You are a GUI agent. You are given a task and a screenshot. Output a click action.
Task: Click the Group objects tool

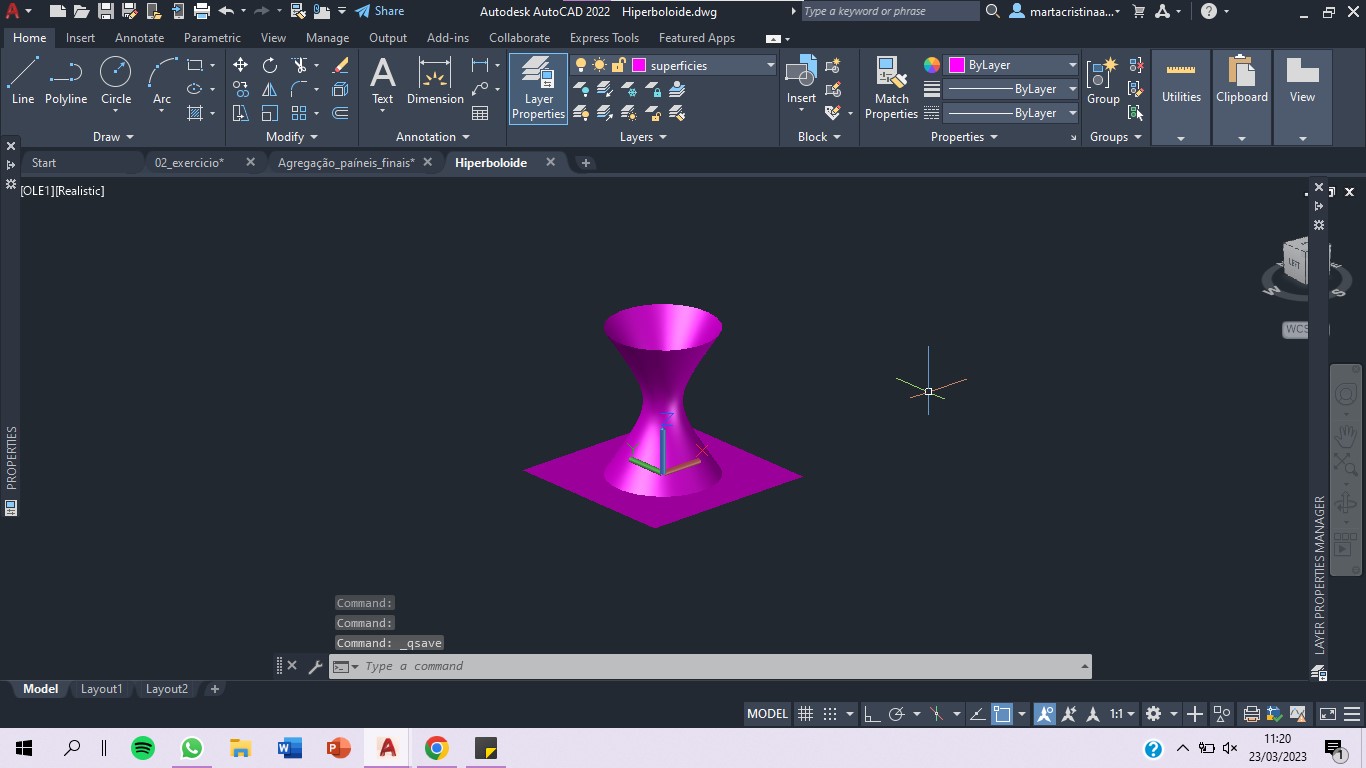click(x=1103, y=82)
